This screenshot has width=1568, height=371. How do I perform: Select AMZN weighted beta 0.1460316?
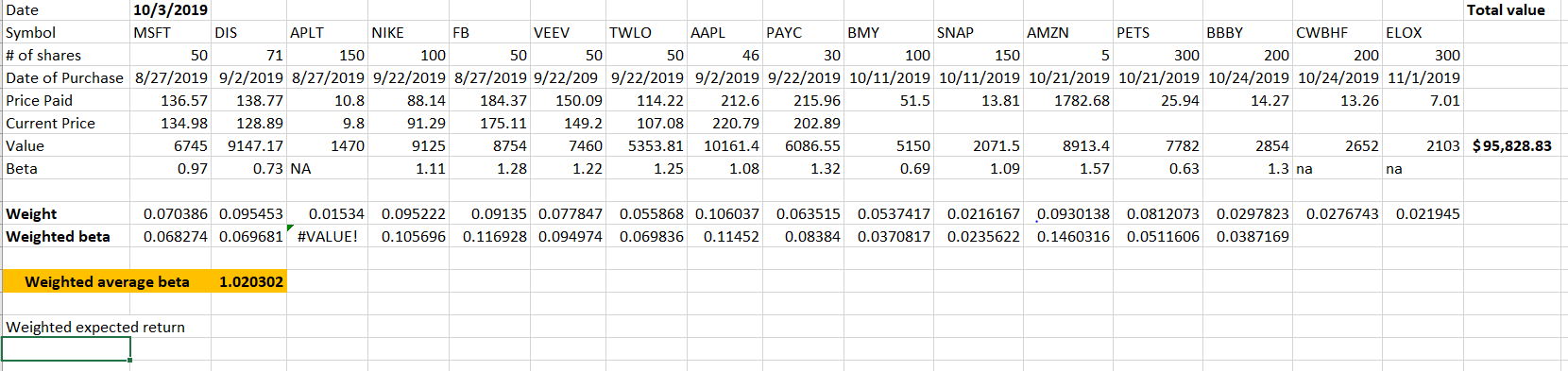pyautogui.click(x=1068, y=236)
